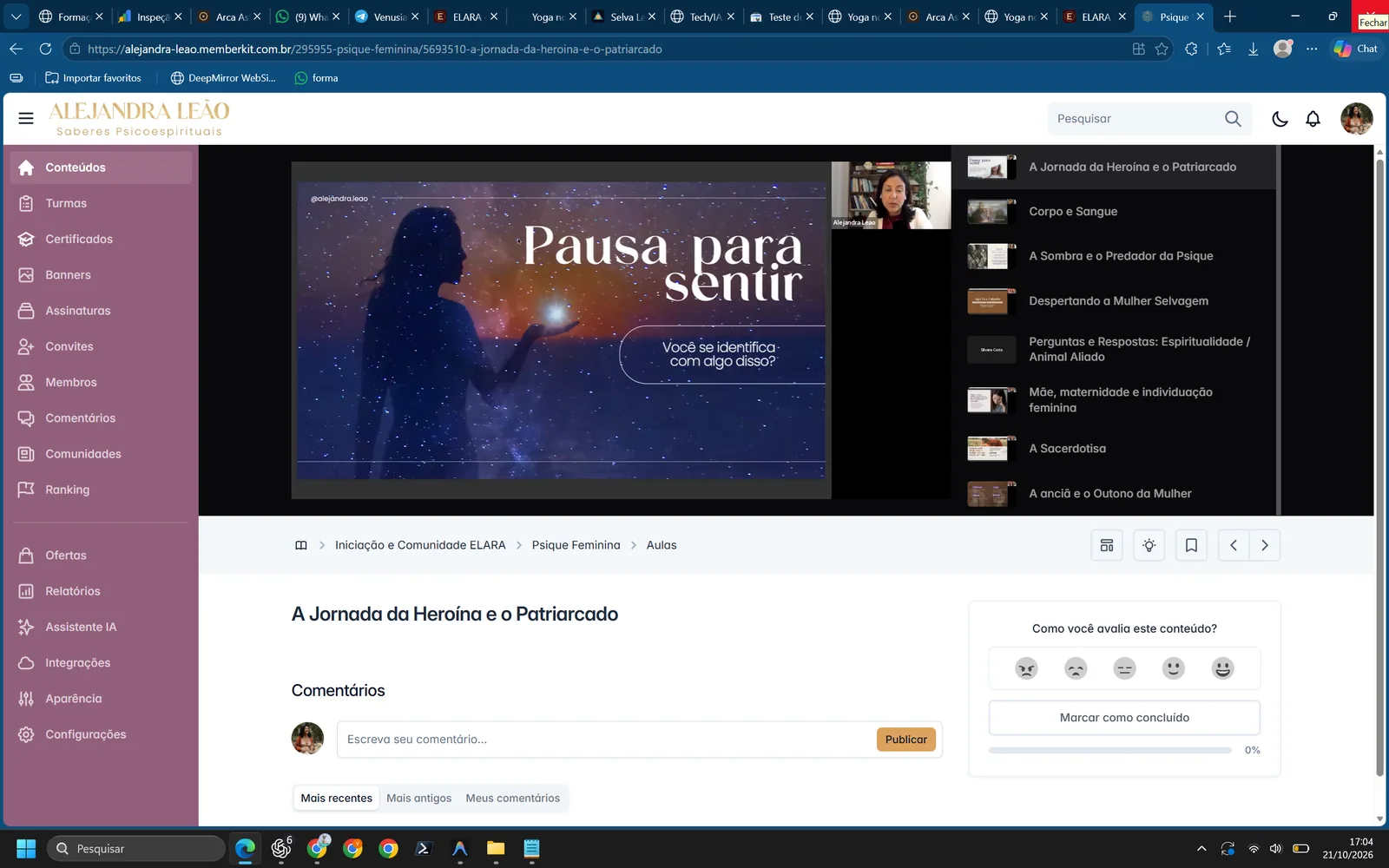Open Windows Start menu

tap(26, 849)
